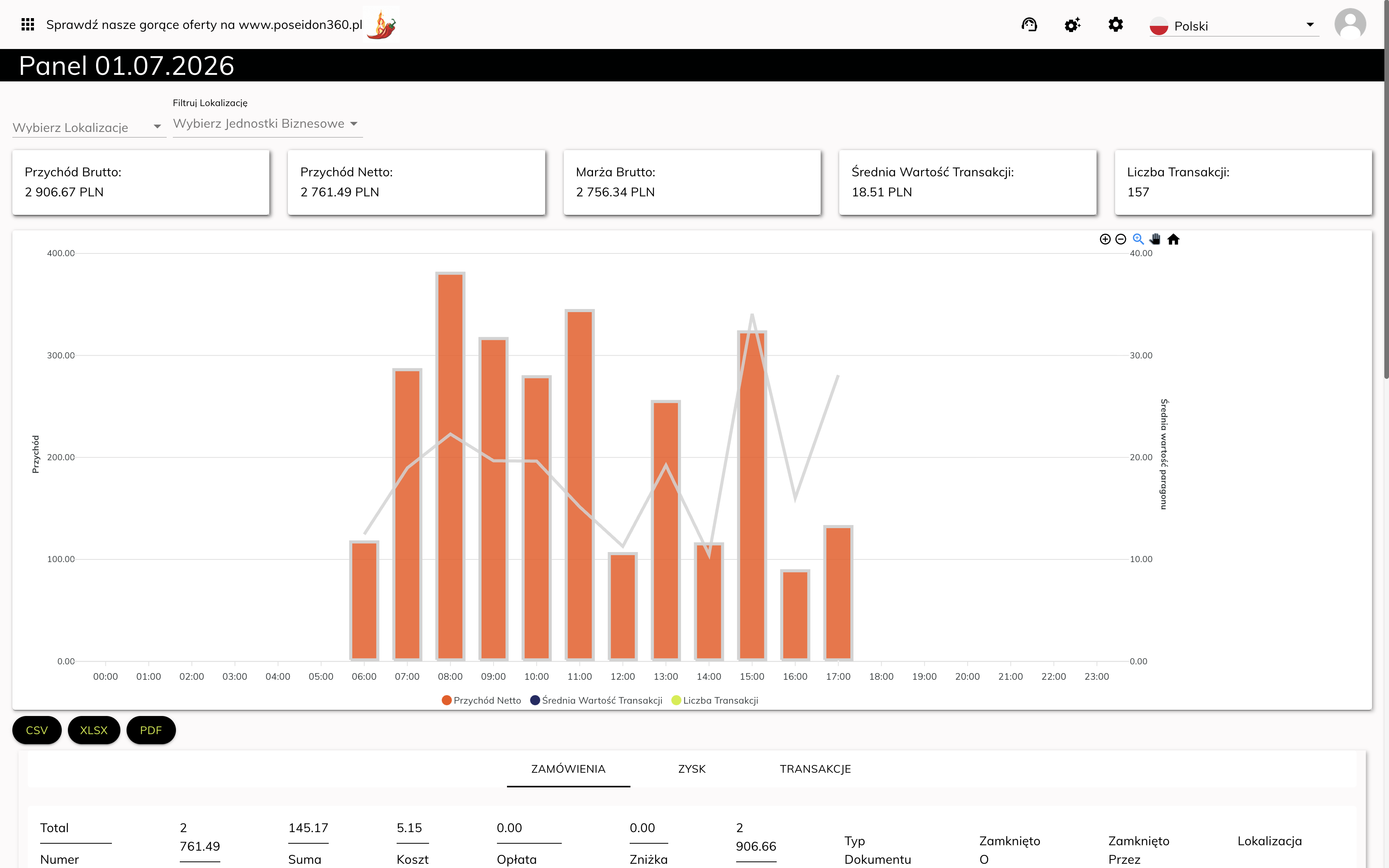
Task: Sort by the Suma column header
Action: point(304,860)
